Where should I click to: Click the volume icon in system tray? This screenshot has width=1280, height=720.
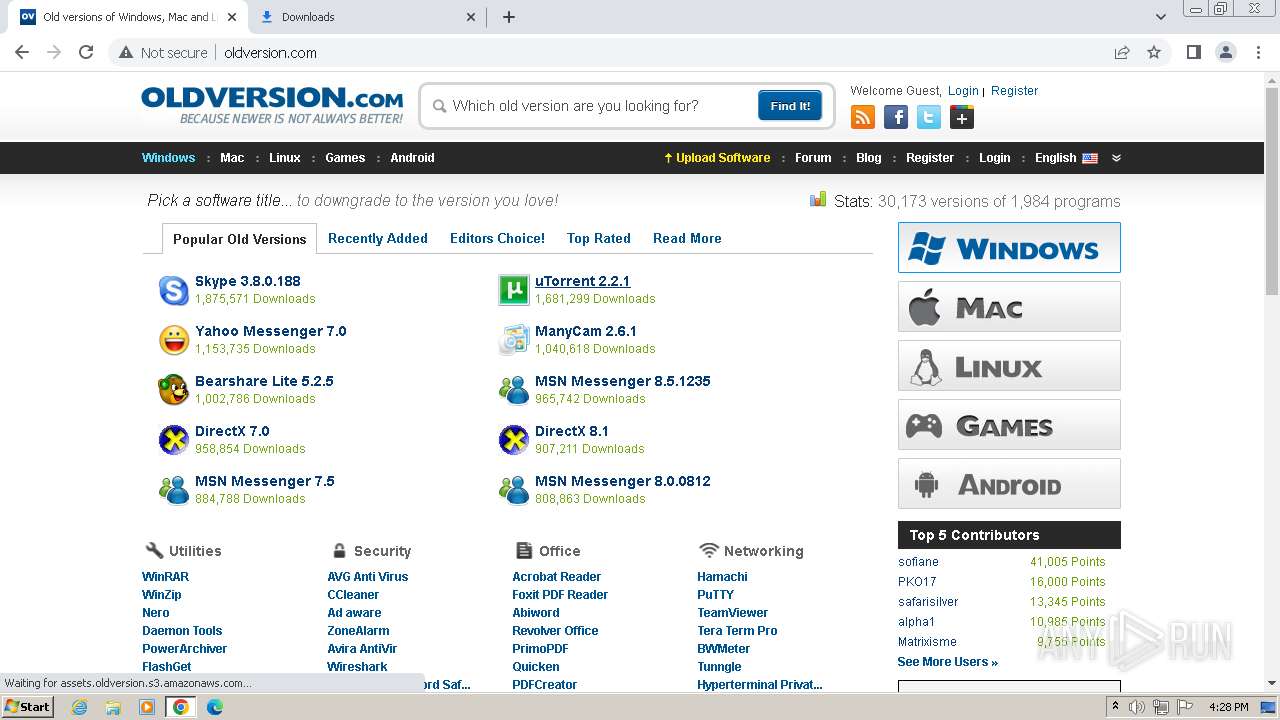[x=1137, y=707]
